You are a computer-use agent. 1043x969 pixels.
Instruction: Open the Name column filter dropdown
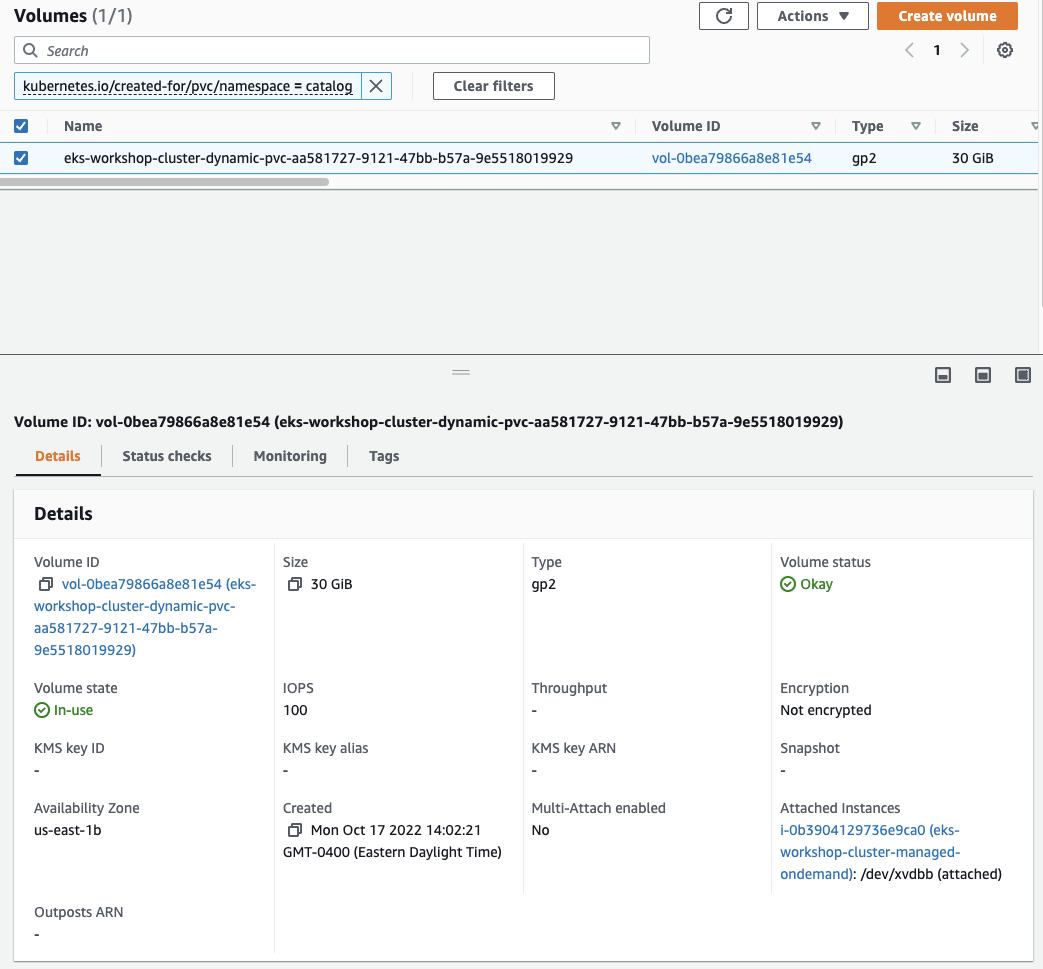[x=617, y=126]
